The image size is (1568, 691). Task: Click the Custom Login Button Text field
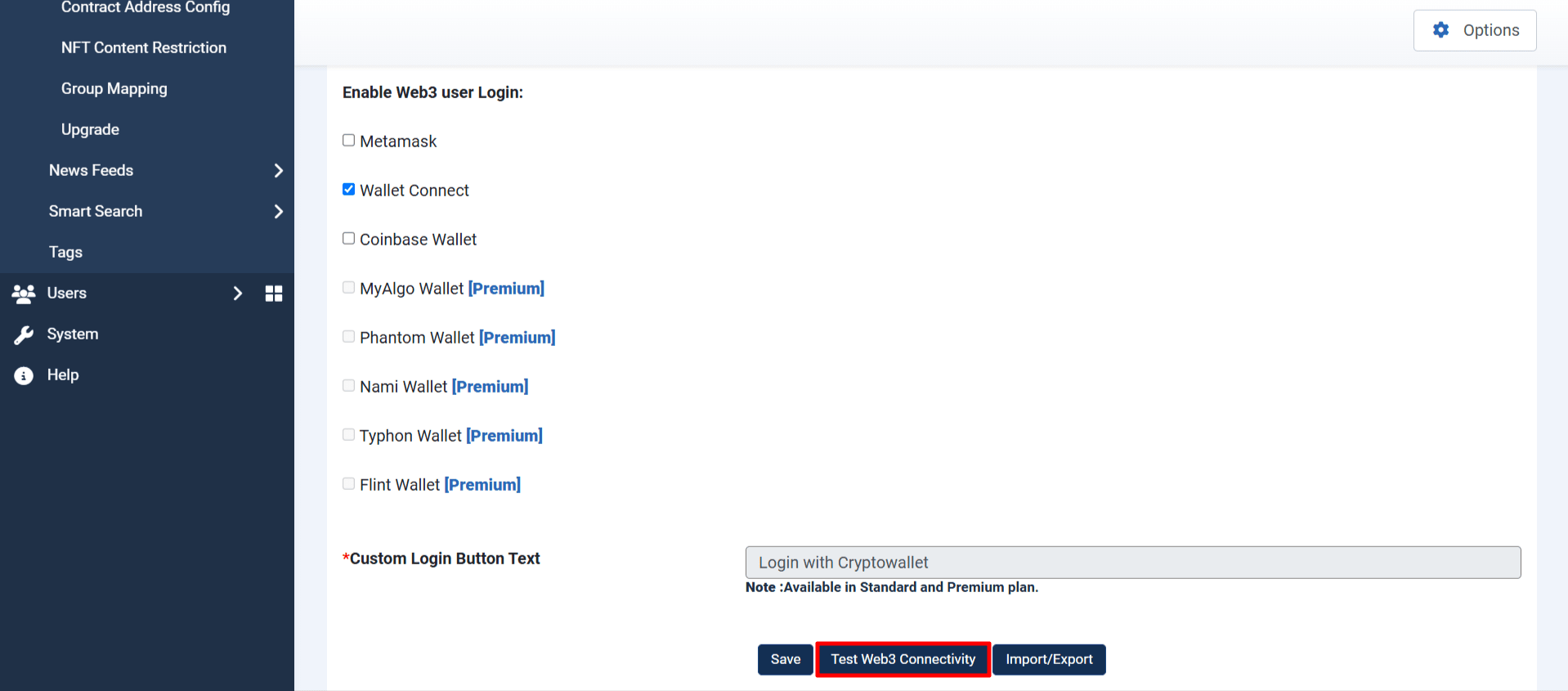point(1133,563)
